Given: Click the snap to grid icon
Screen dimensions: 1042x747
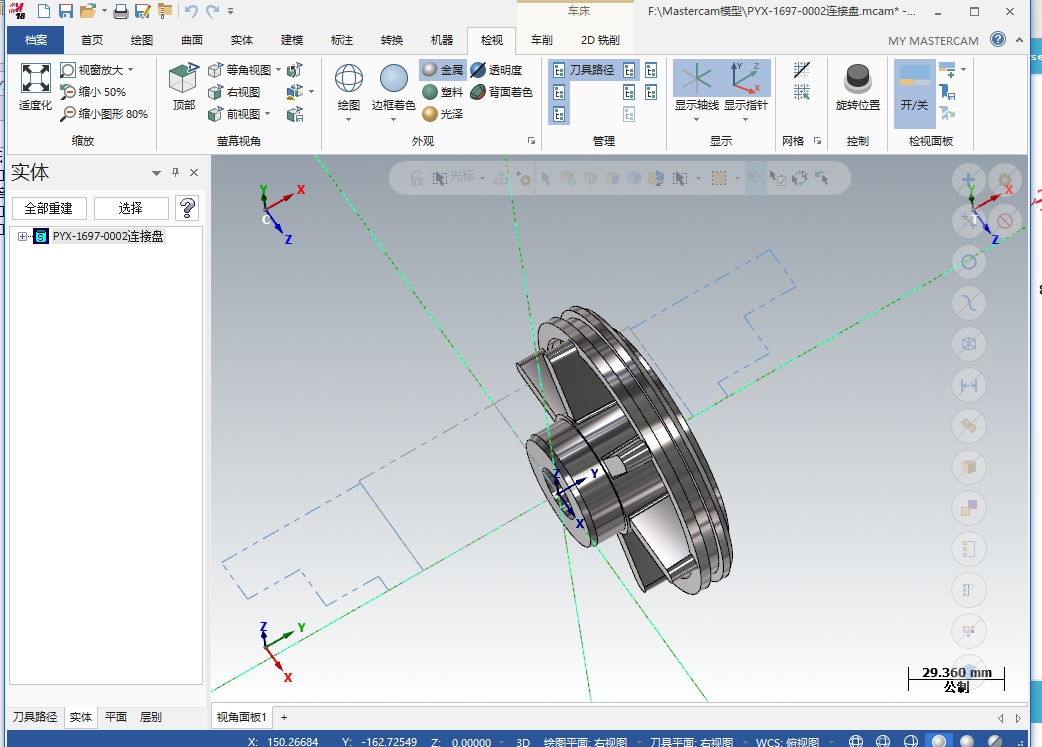Looking at the screenshot, I should click(801, 92).
